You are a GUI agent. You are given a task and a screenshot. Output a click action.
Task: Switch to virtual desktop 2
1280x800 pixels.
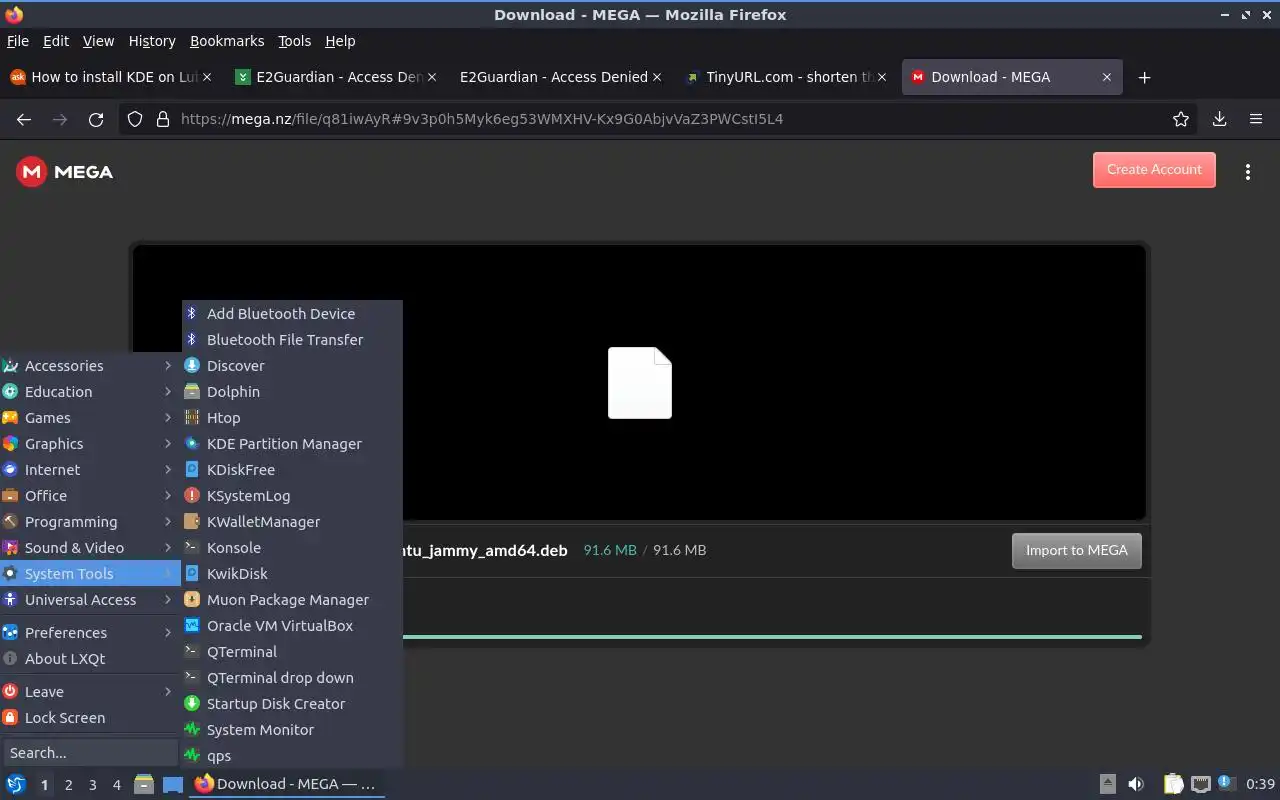click(68, 785)
